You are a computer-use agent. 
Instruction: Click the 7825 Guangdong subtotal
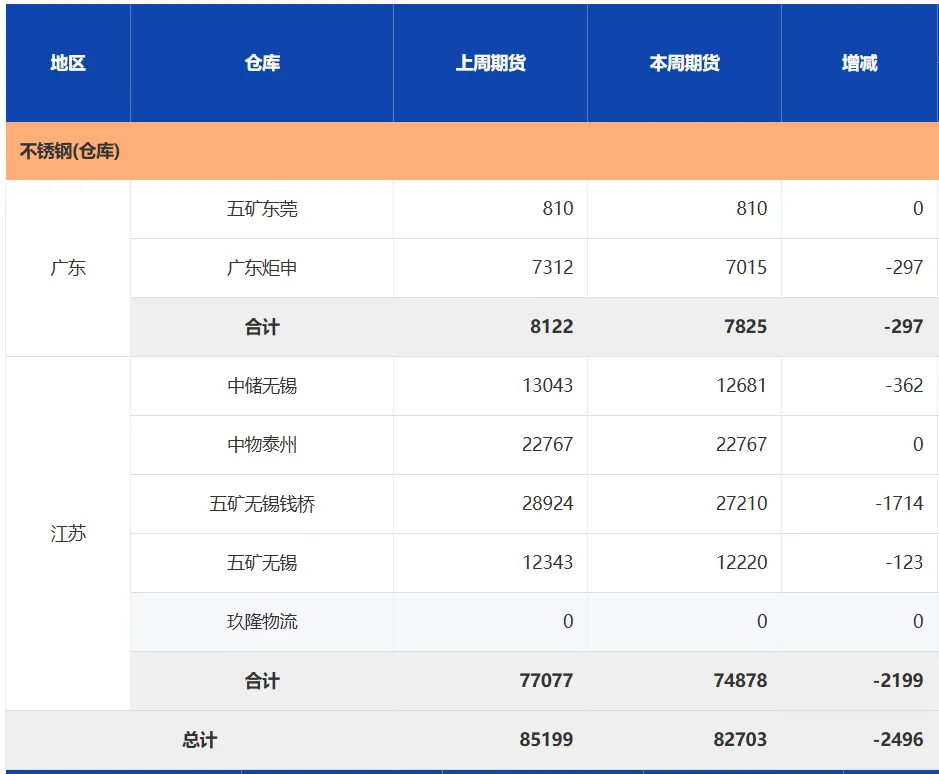click(746, 326)
